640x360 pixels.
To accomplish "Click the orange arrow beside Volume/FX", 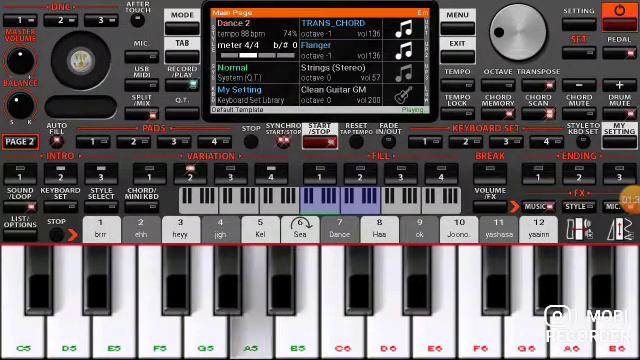I will coord(515,207).
